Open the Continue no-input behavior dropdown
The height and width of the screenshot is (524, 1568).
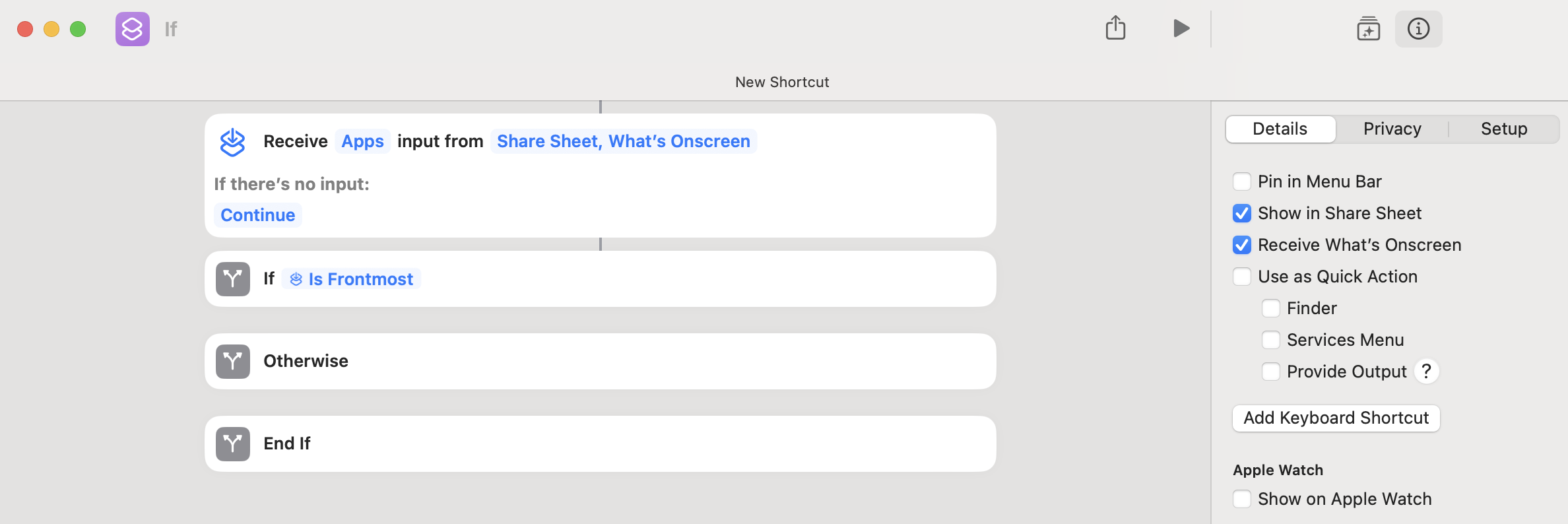(257, 215)
